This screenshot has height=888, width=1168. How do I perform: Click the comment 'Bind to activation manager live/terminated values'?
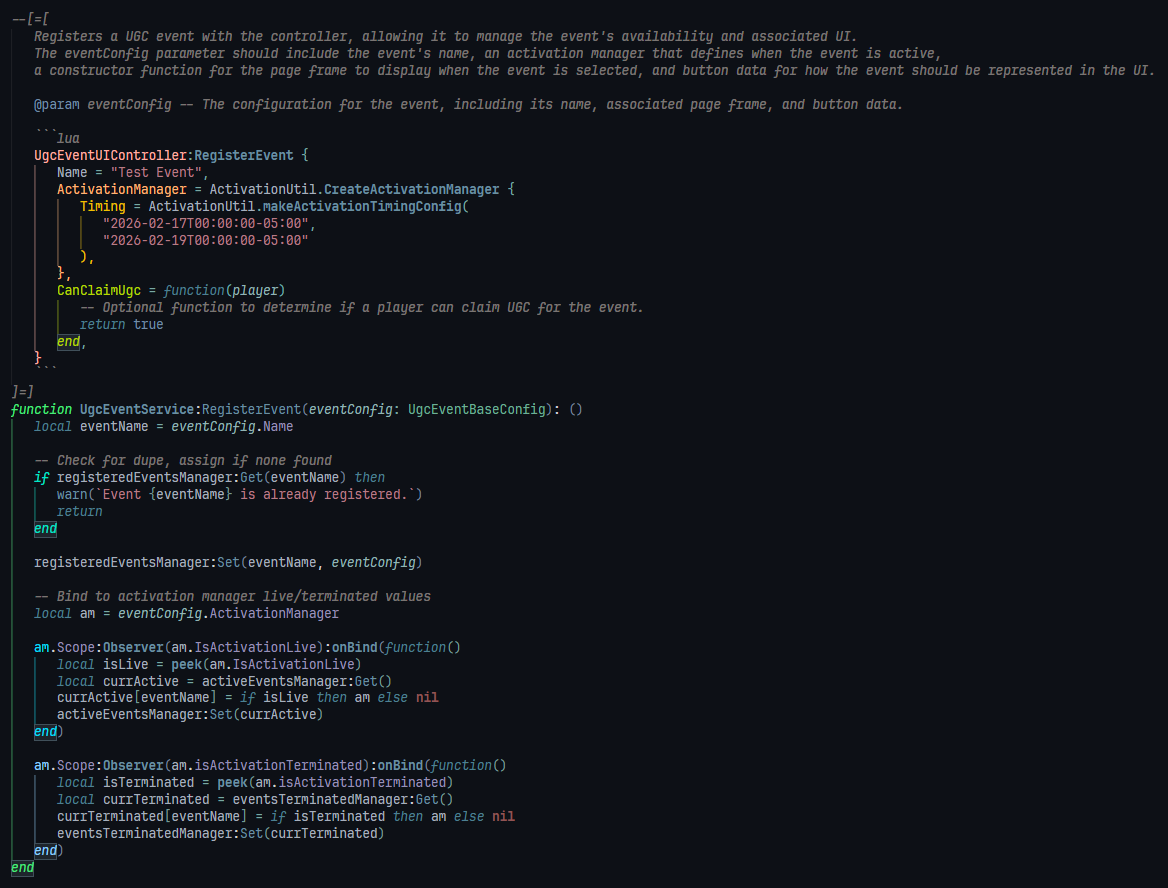pos(232,596)
